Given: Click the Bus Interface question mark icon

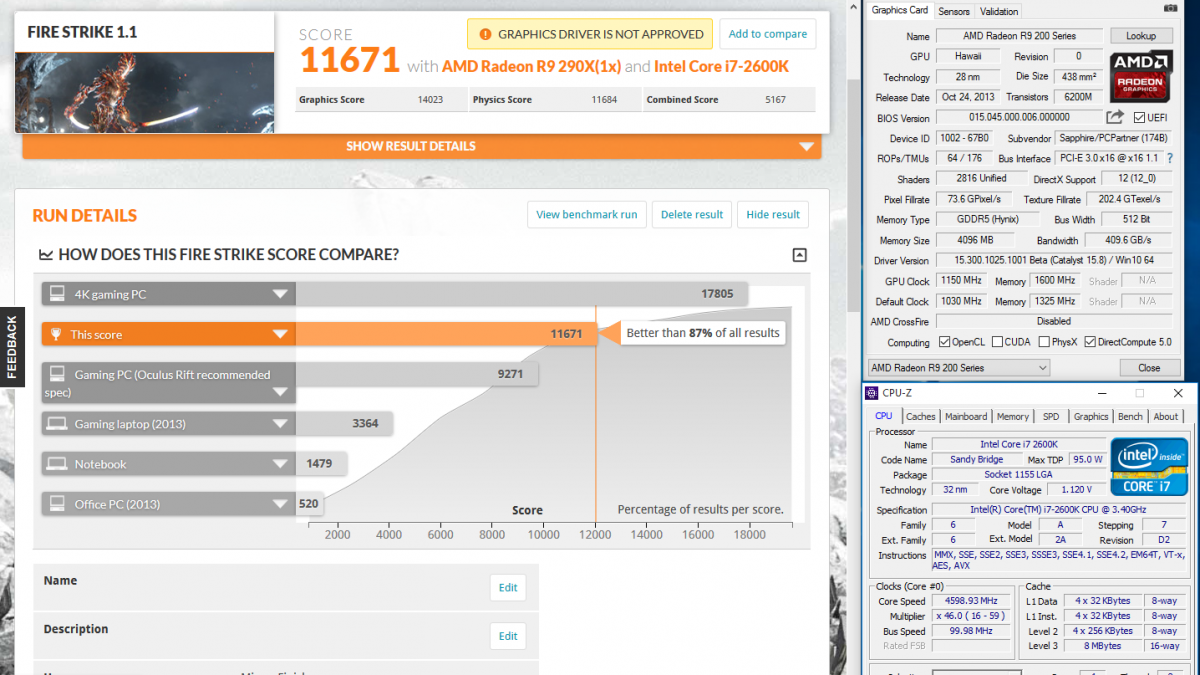Looking at the screenshot, I should [1170, 158].
